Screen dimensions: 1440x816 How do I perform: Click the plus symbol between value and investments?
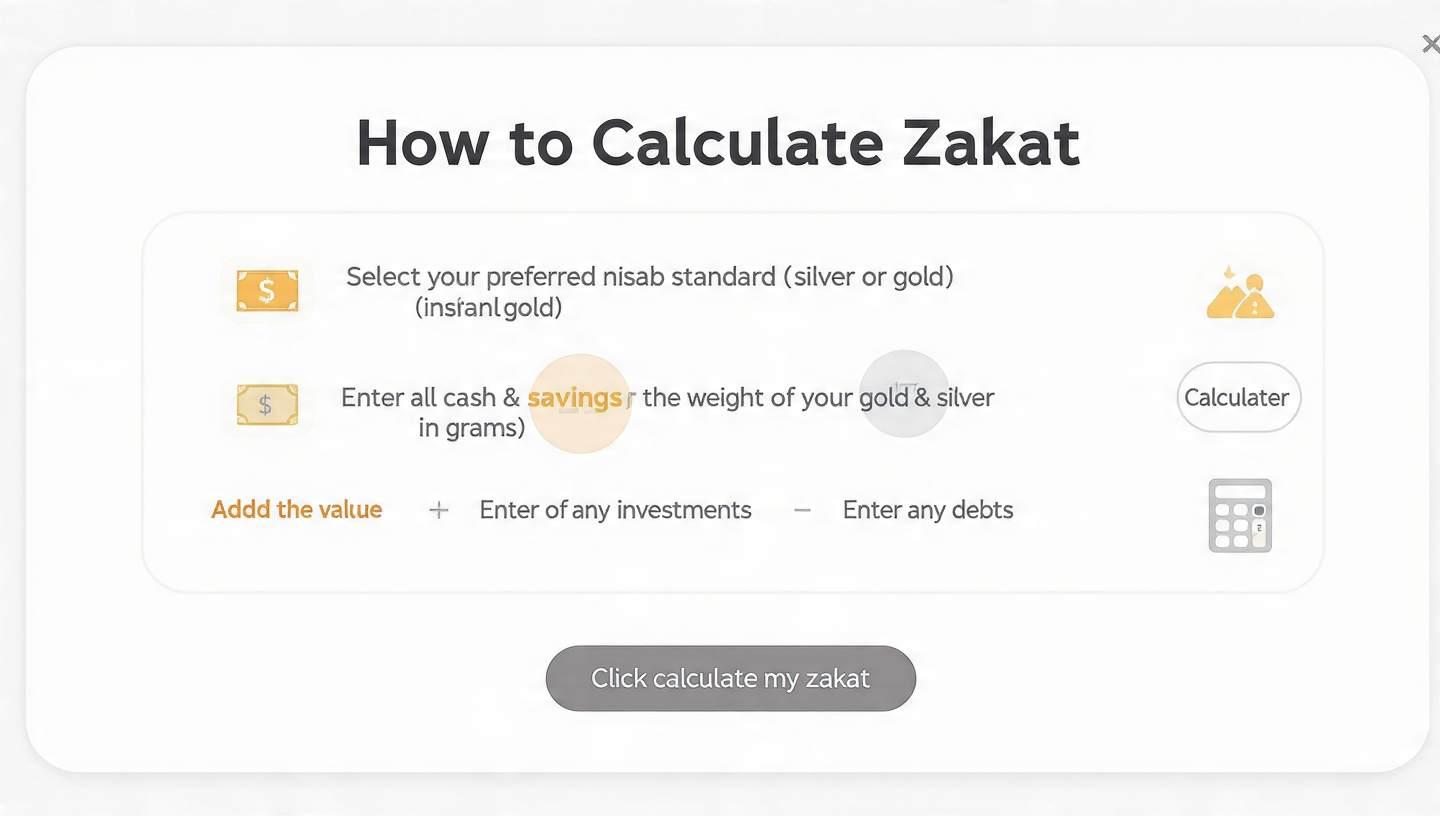[x=438, y=510]
